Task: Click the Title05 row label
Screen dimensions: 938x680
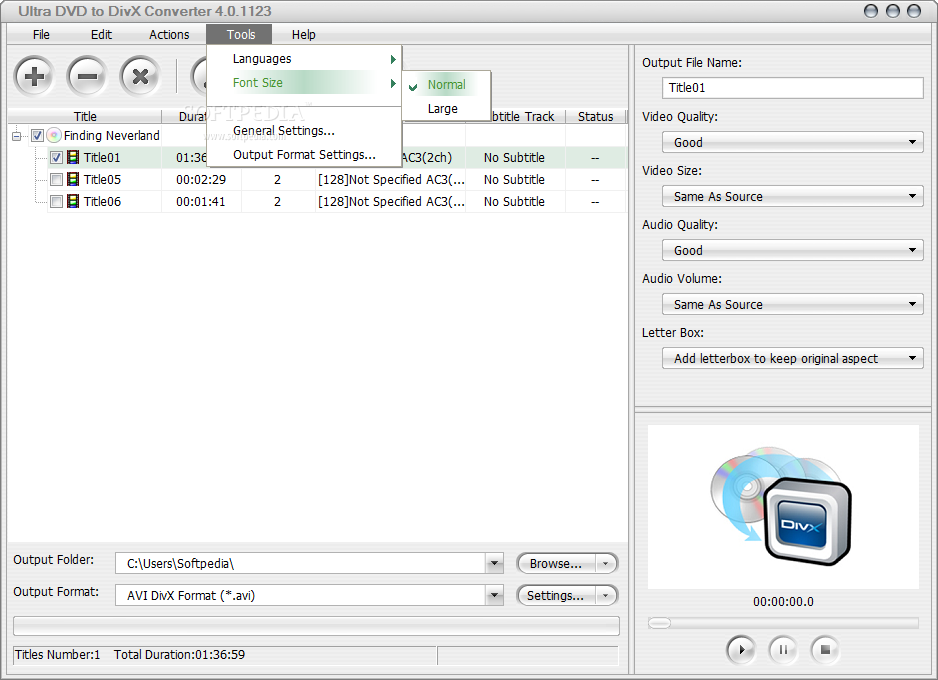Action: click(x=102, y=179)
